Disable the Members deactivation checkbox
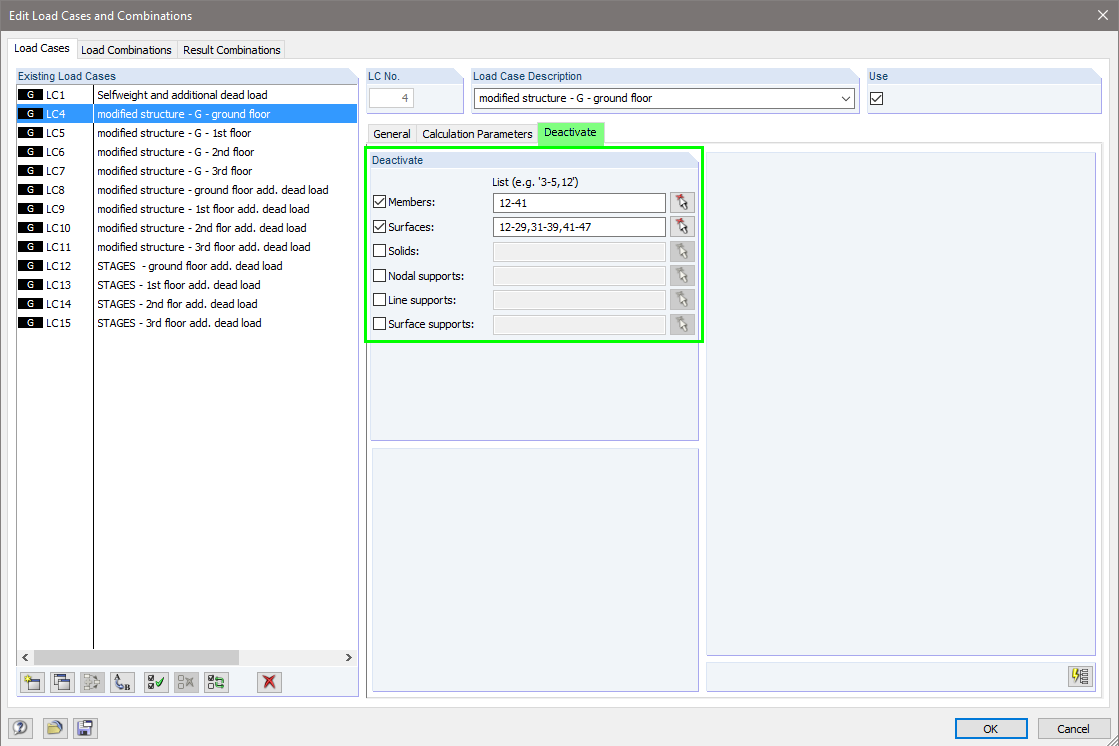 379,201
